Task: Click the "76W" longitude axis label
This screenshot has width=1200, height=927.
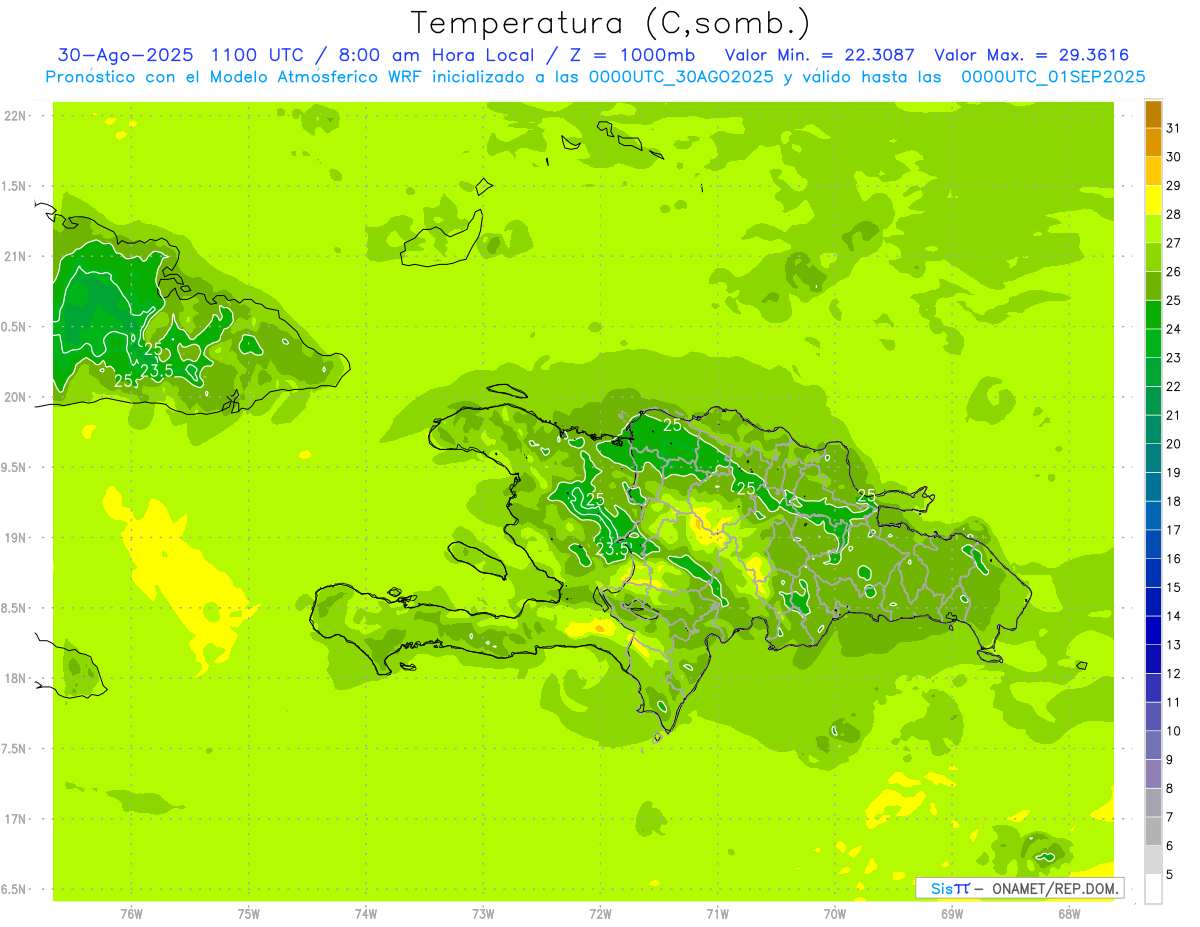Action: pos(131,914)
